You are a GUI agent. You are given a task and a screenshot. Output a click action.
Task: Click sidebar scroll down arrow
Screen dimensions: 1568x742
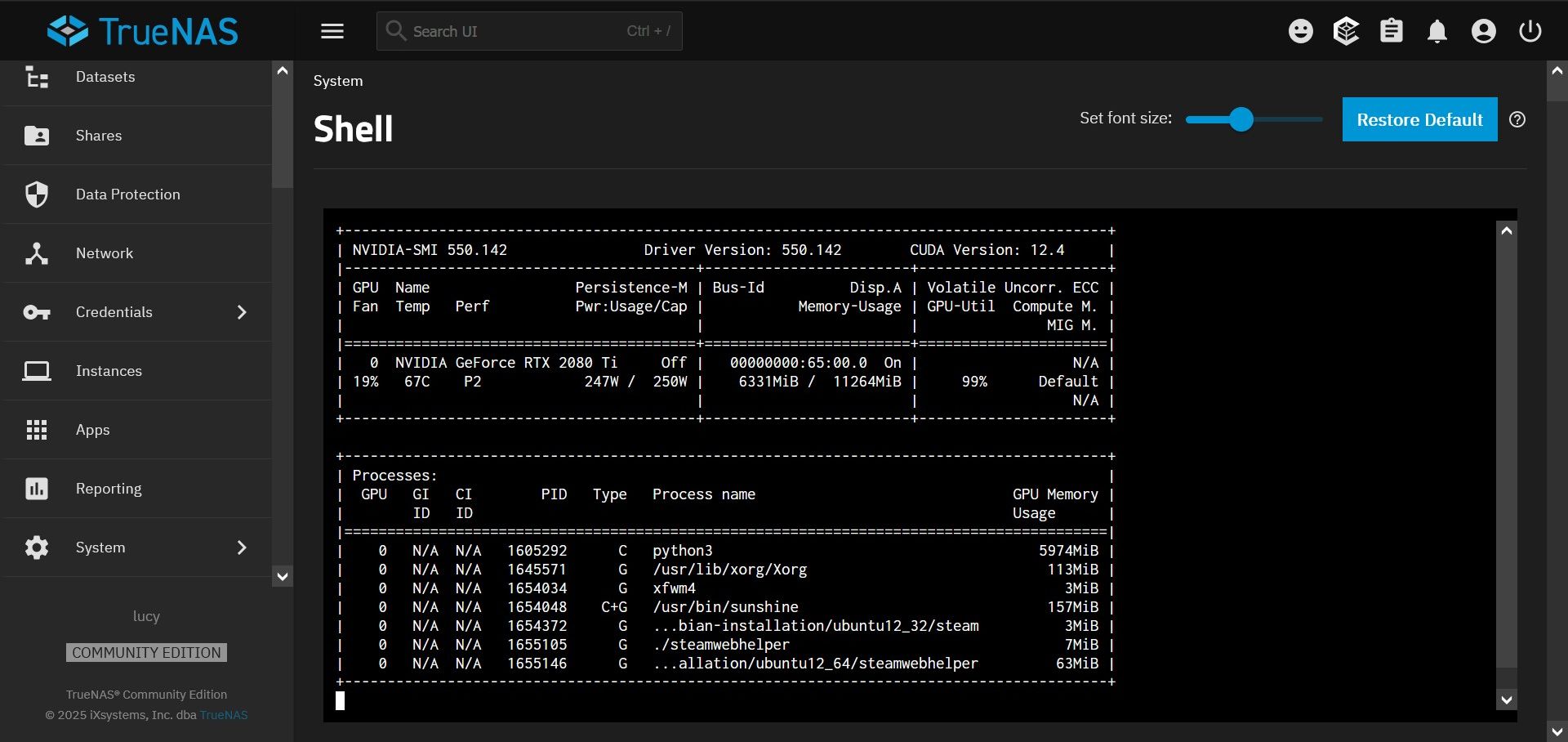[283, 576]
